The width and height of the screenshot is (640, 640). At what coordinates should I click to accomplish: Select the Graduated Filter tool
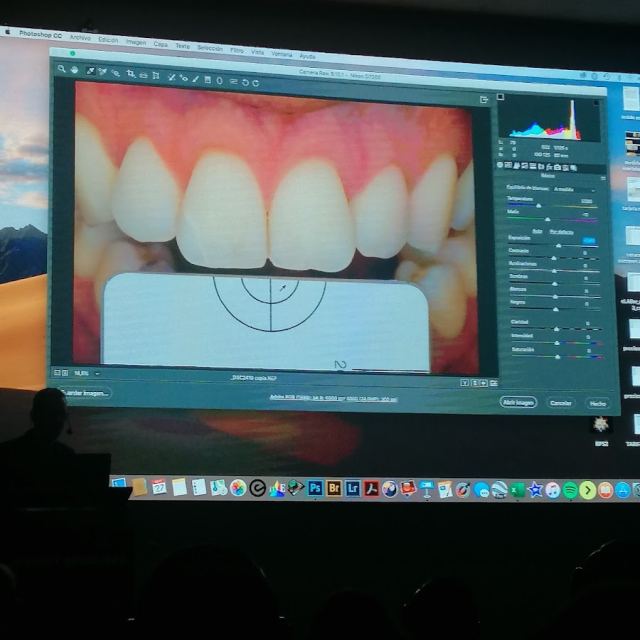(208, 80)
